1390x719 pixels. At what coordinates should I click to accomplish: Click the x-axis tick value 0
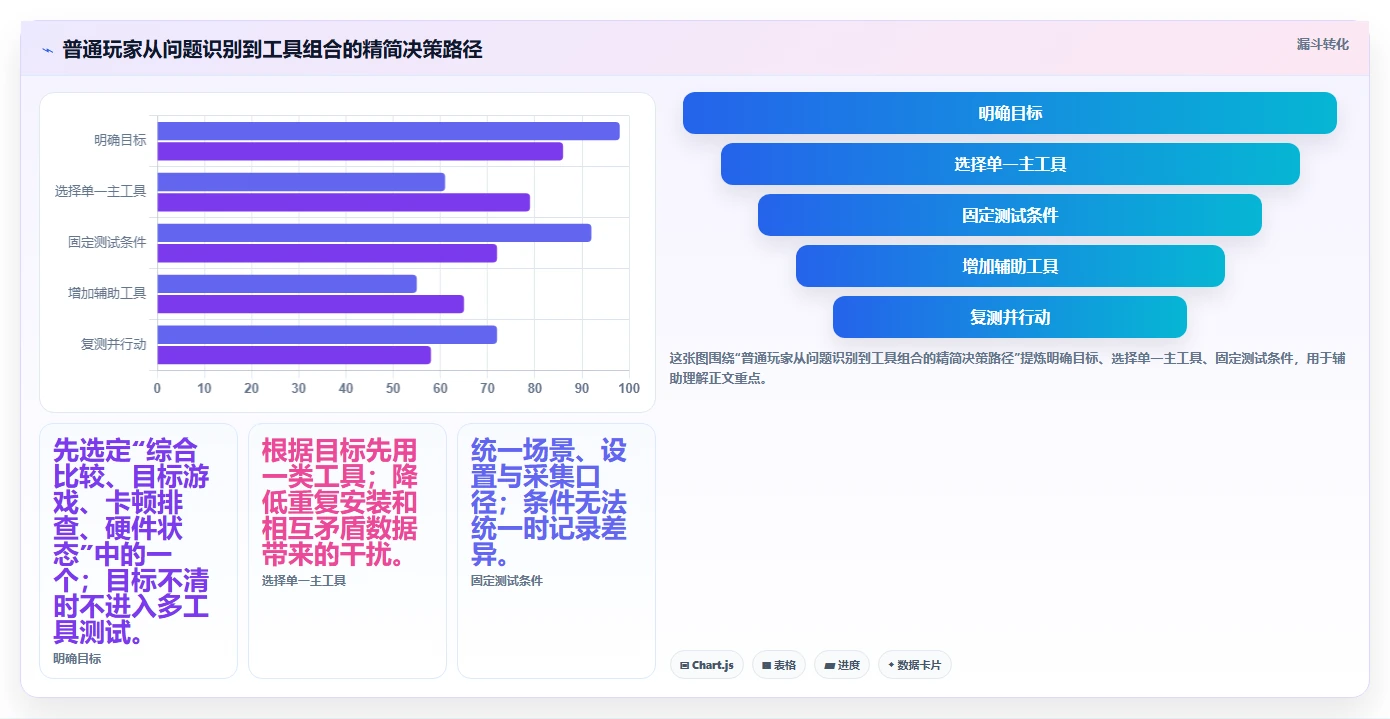(x=157, y=389)
